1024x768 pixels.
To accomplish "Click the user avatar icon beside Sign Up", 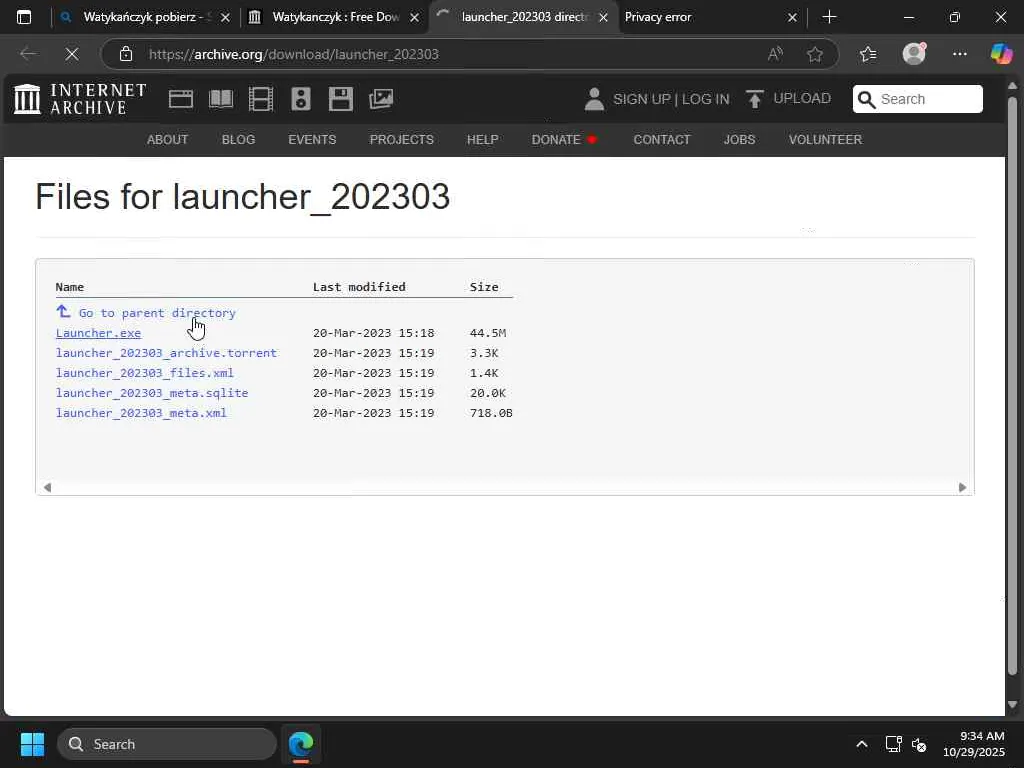I will (x=594, y=99).
